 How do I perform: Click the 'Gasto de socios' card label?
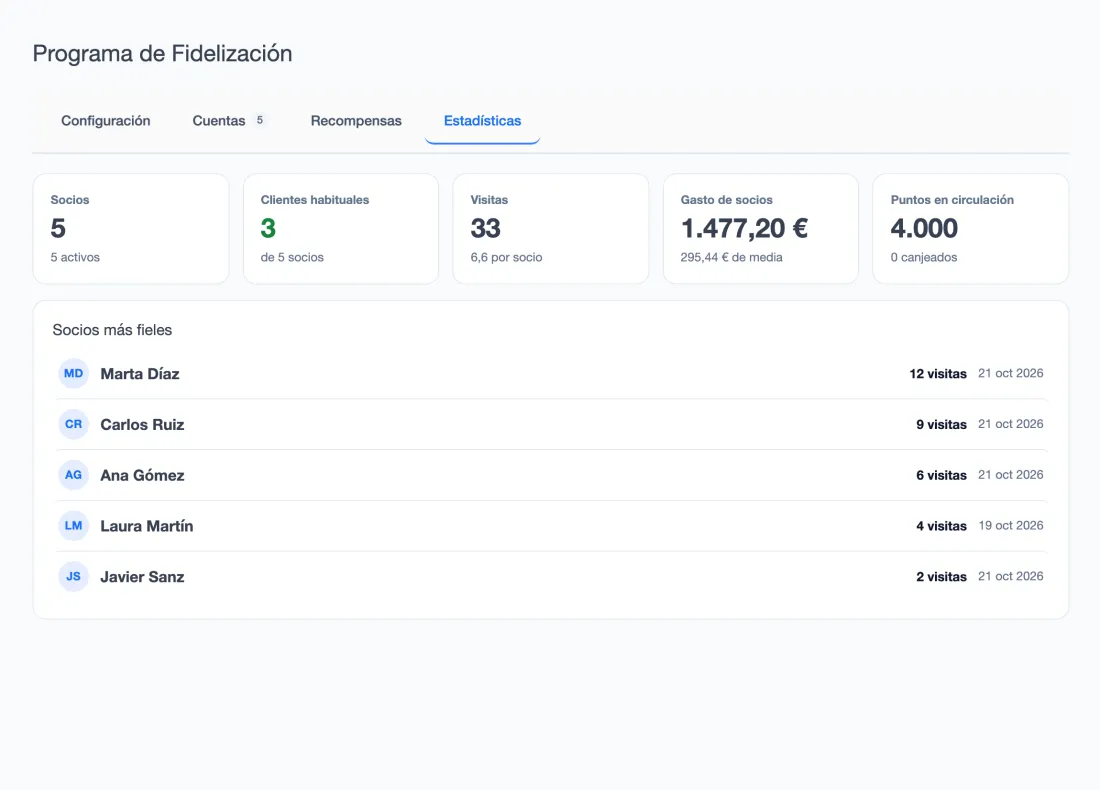coord(726,200)
